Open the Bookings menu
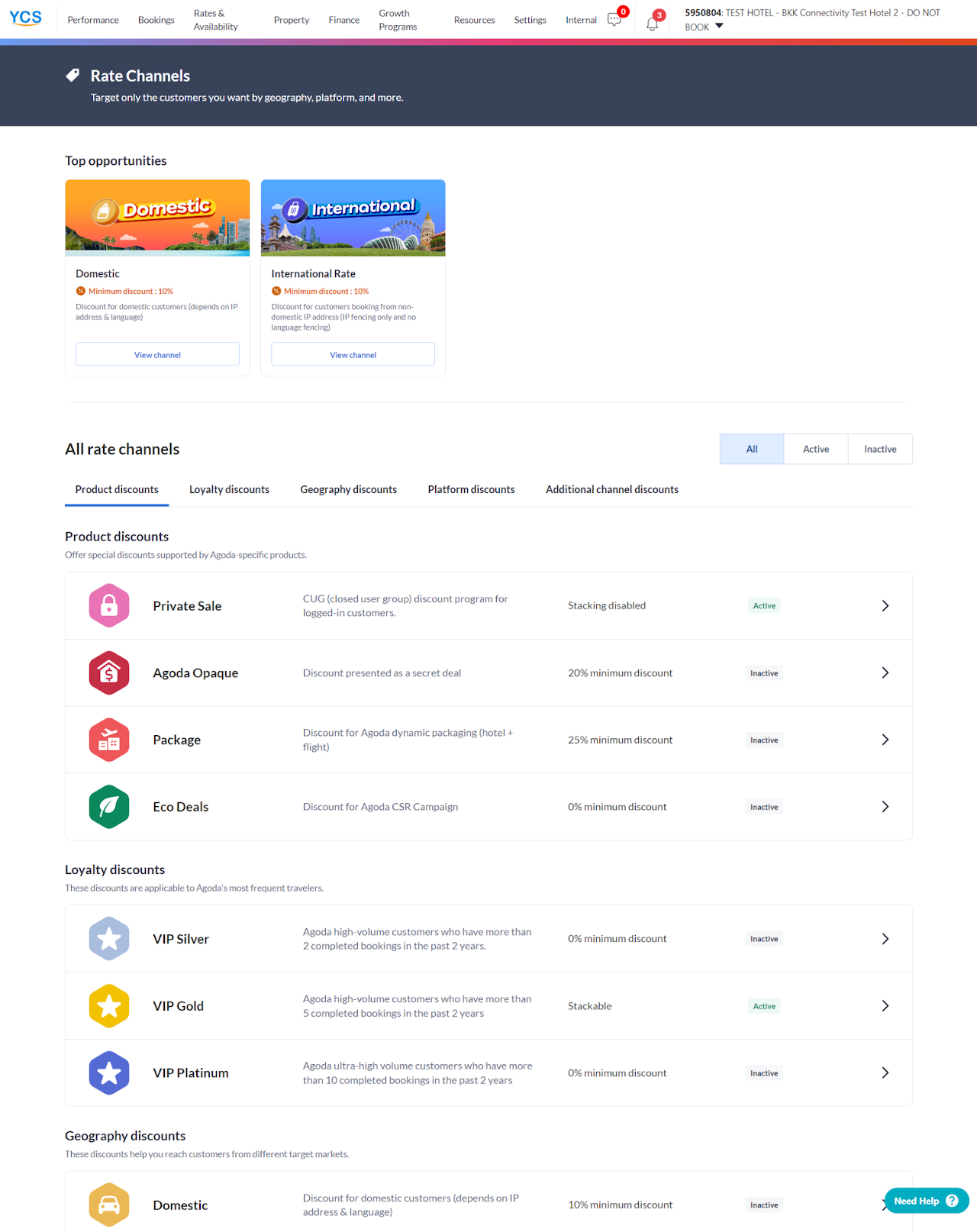 coord(156,20)
